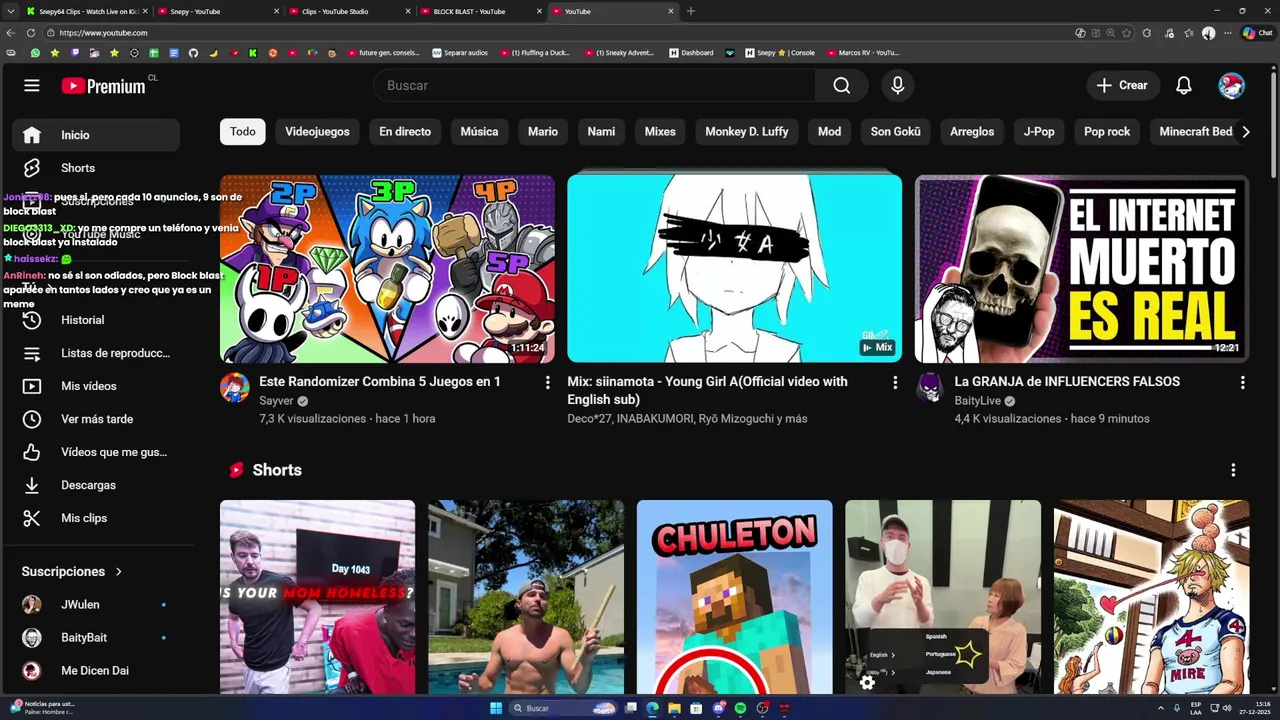
Task: Play the Young Girl A mix thumbnail
Action: tap(734, 269)
